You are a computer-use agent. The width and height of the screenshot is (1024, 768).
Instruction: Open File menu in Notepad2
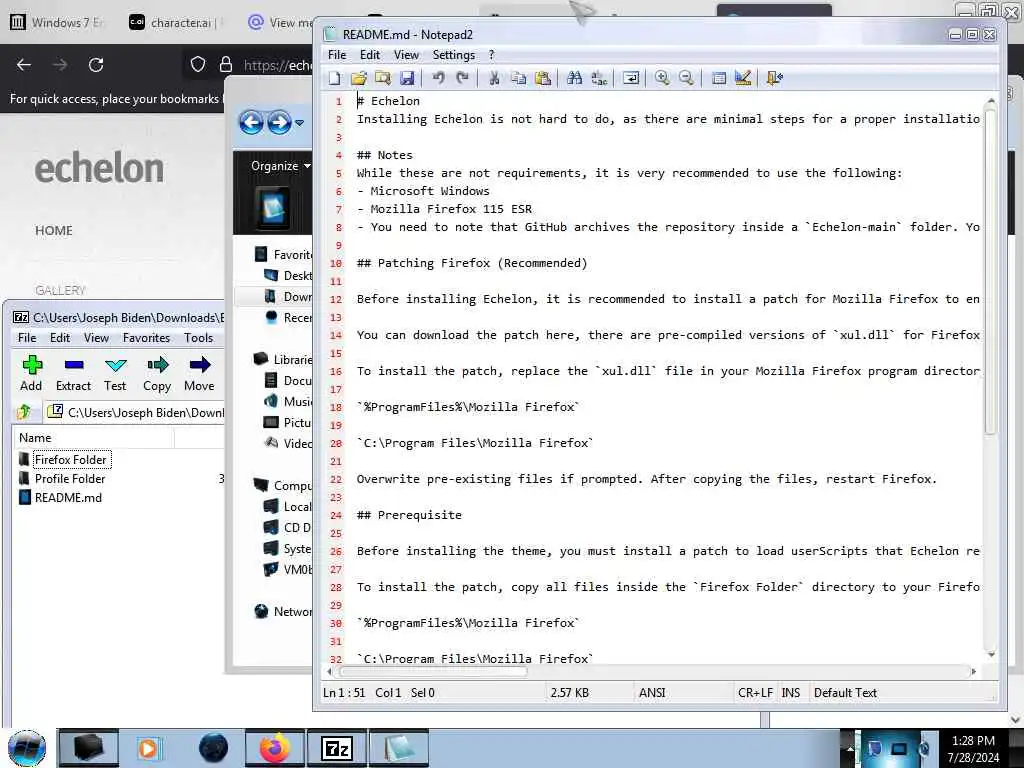(x=337, y=55)
